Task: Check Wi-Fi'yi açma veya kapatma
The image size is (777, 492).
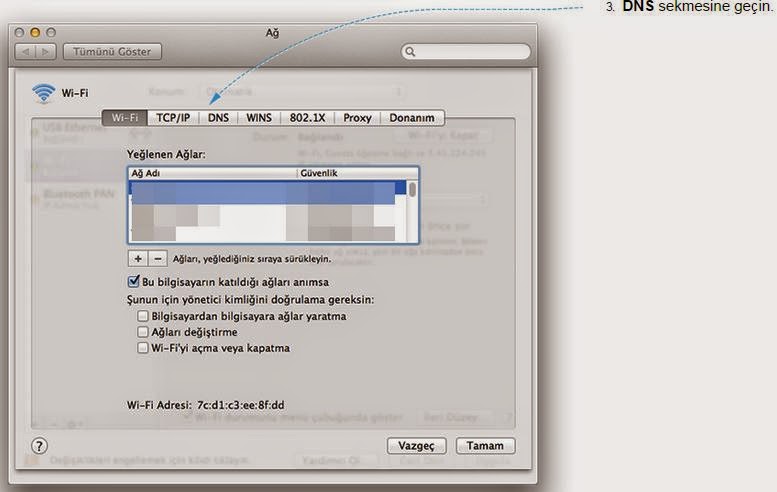Action: coord(143,347)
